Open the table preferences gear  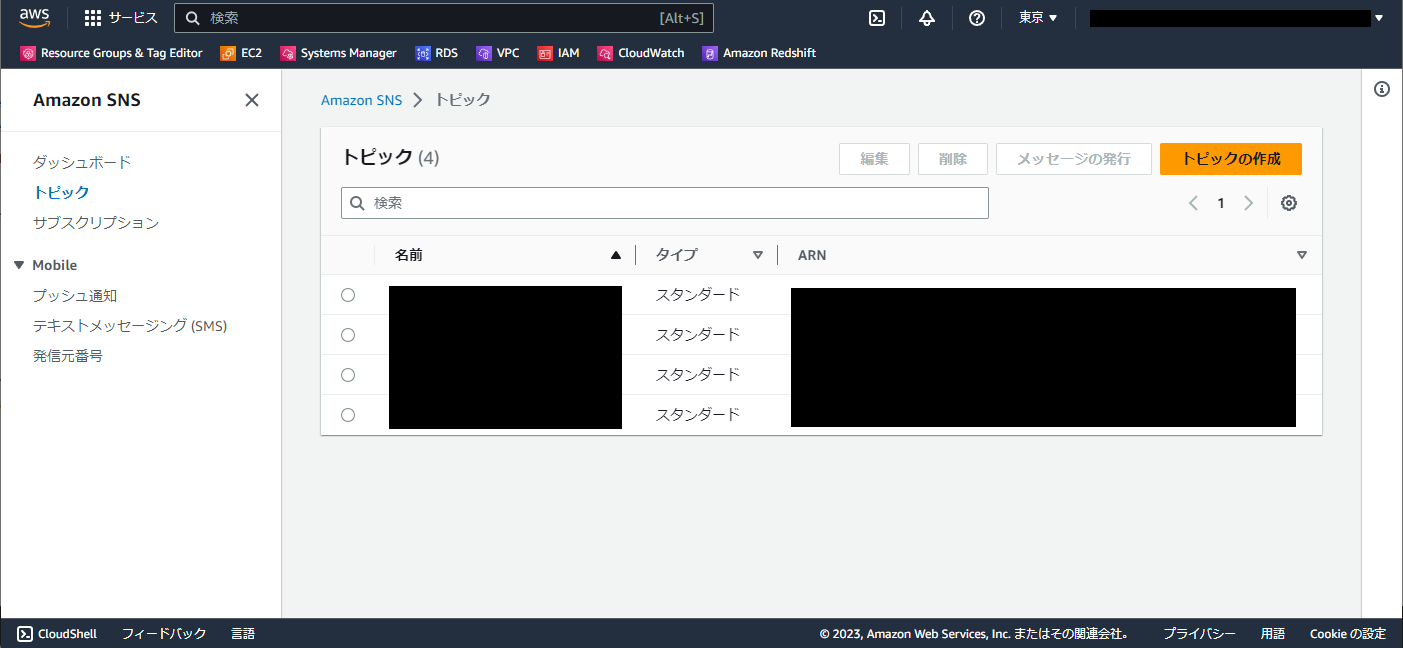coord(1288,202)
